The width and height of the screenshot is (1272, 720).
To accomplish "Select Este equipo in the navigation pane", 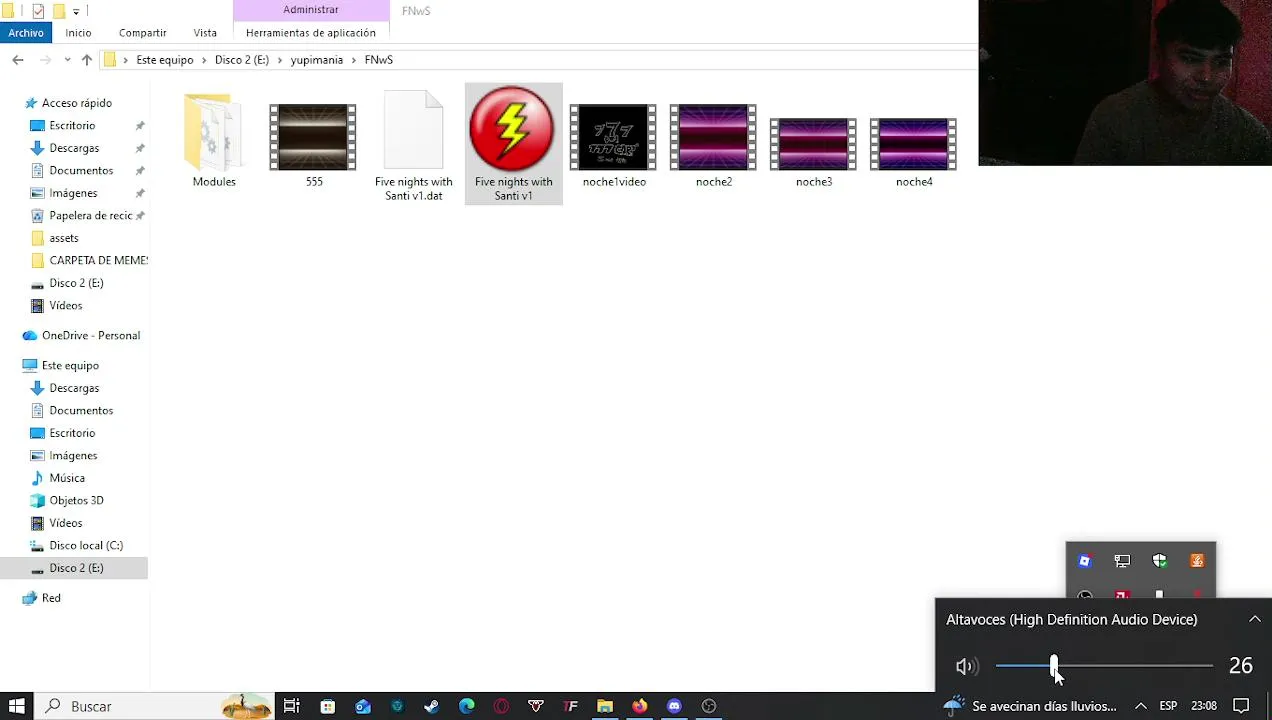I will pyautogui.click(x=70, y=365).
